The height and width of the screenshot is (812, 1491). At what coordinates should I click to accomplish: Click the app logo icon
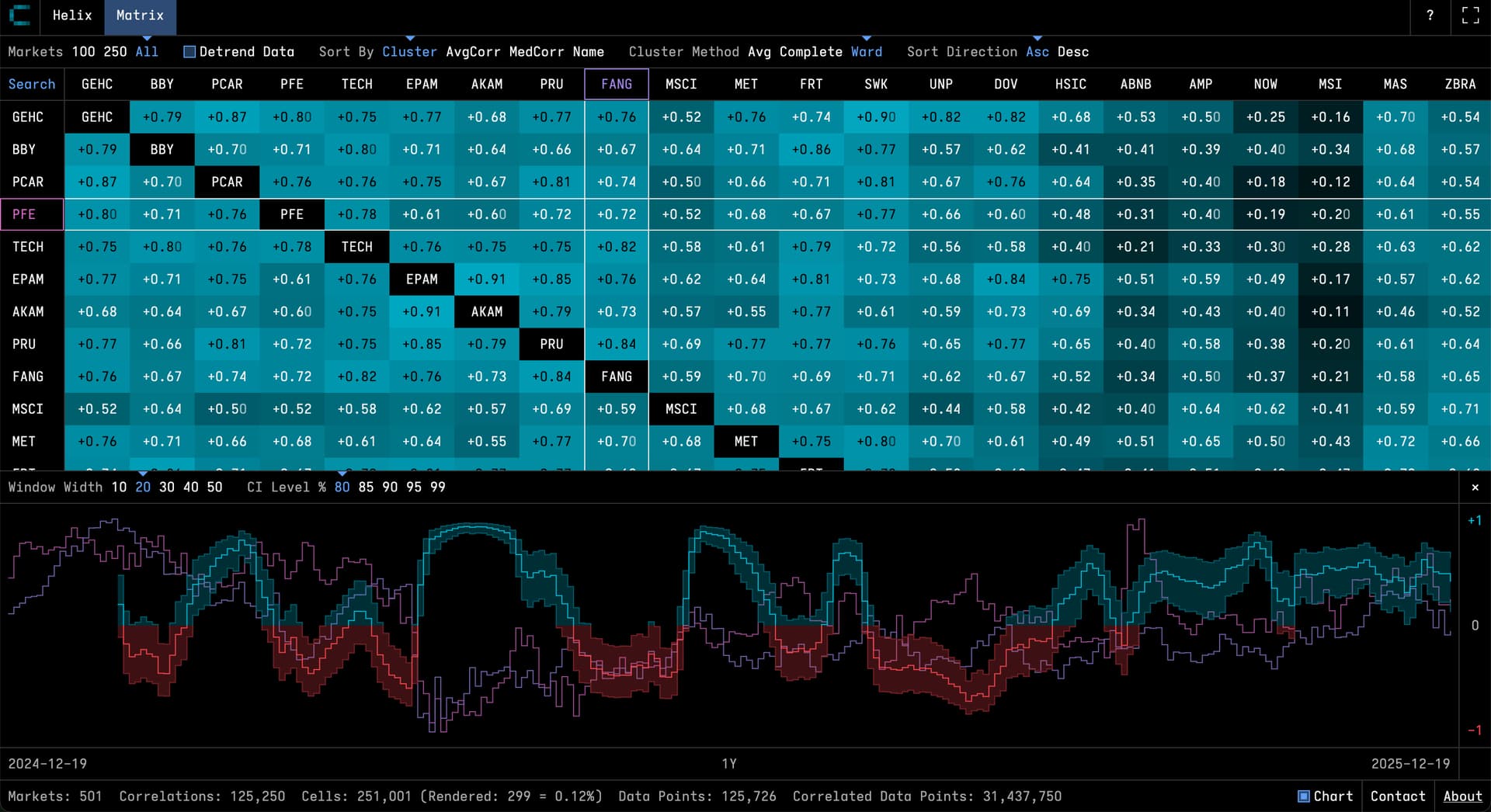pyautogui.click(x=19, y=16)
